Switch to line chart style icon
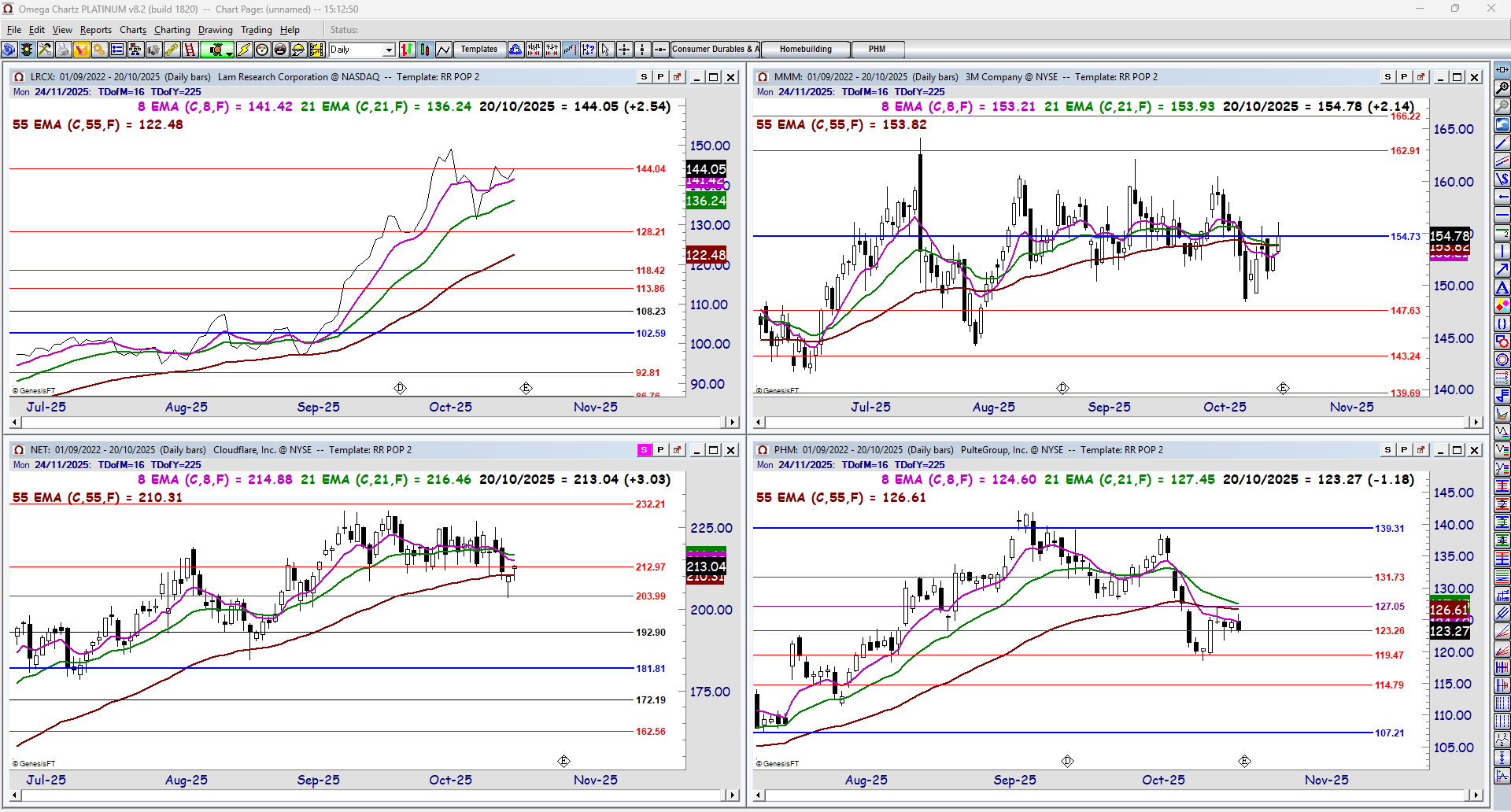The width and height of the screenshot is (1511, 812). tap(444, 50)
